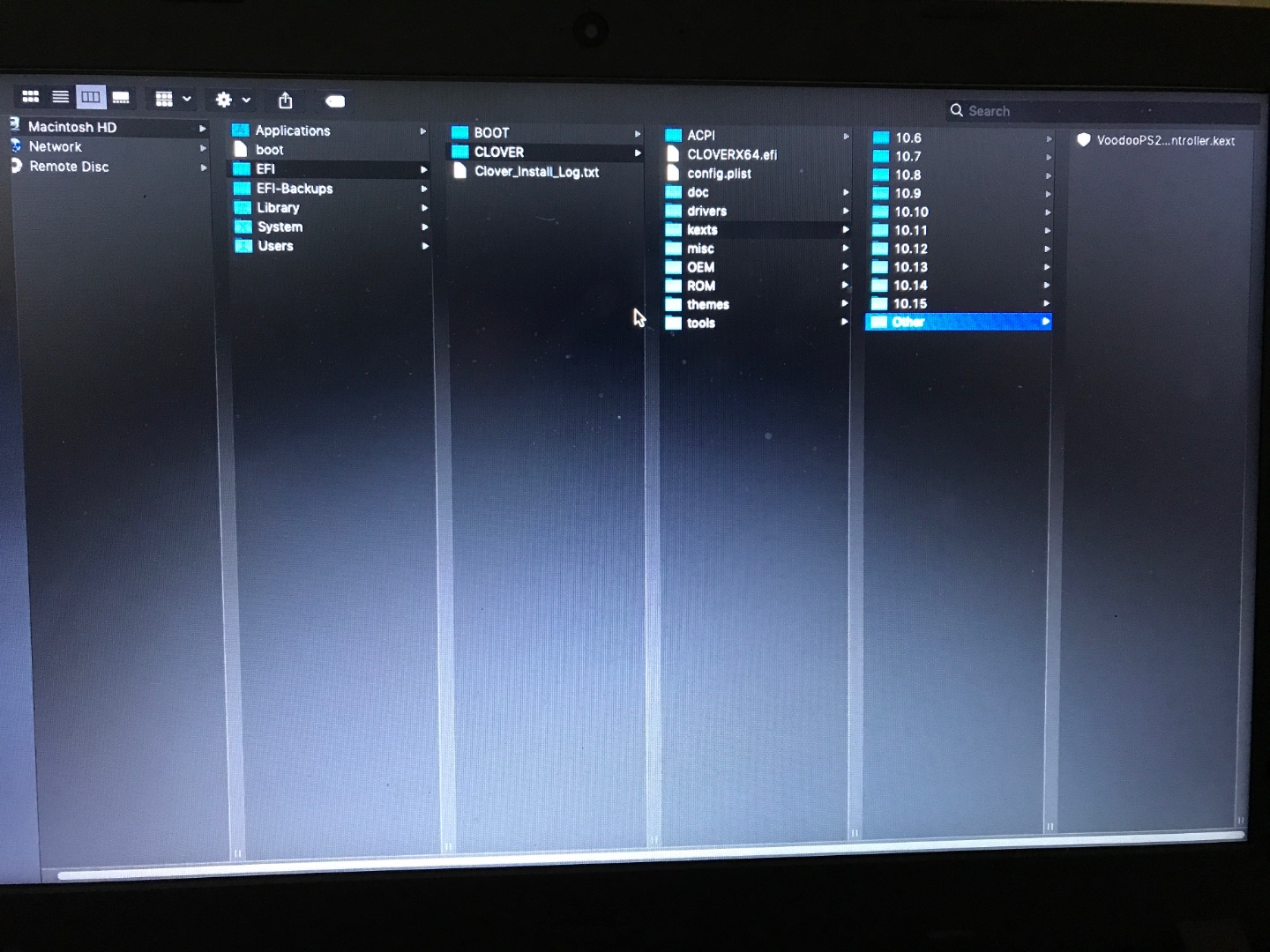Select the '10.9' folder name
The image size is (1270, 952).
[x=908, y=193]
